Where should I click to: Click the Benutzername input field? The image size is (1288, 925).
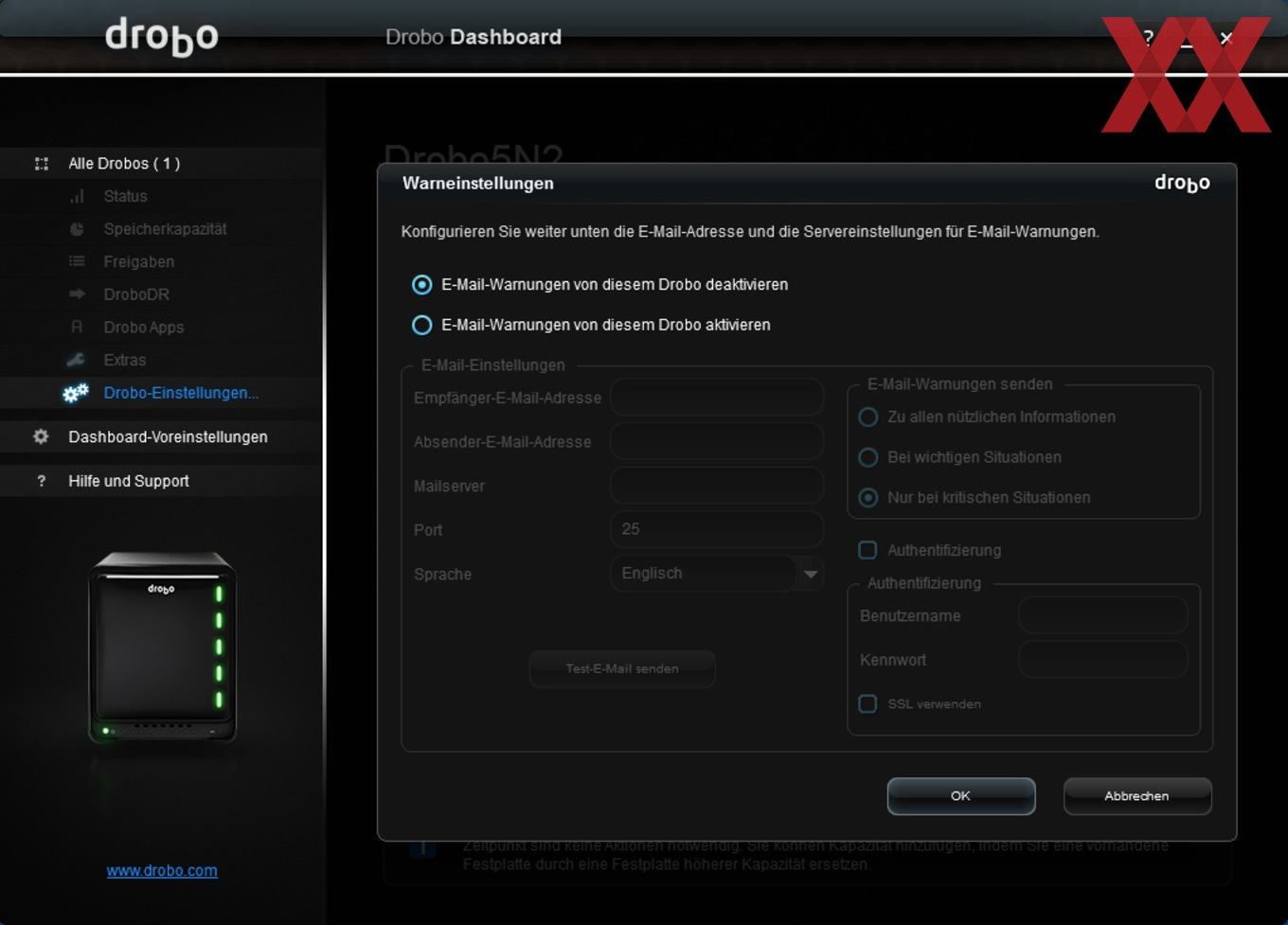[1103, 615]
